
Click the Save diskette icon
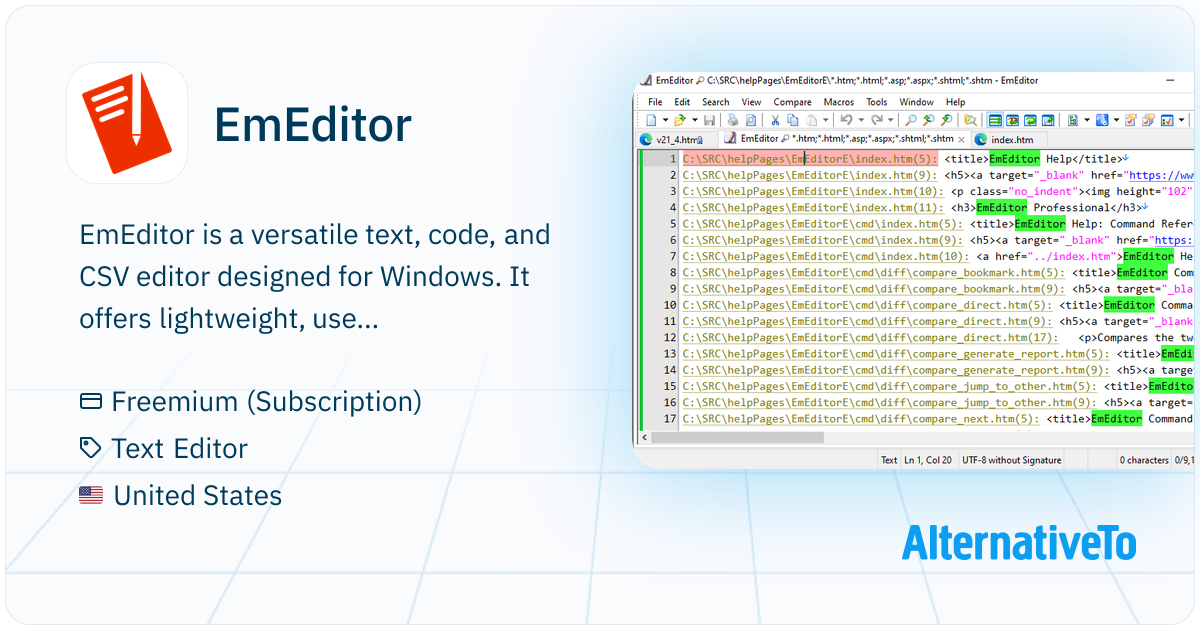(x=709, y=120)
